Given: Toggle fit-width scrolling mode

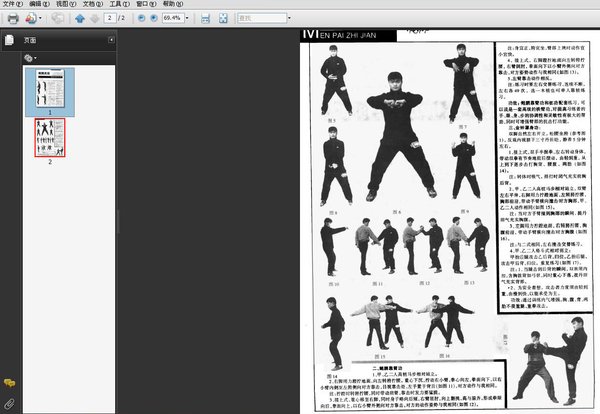Looking at the screenshot, I should 205,18.
